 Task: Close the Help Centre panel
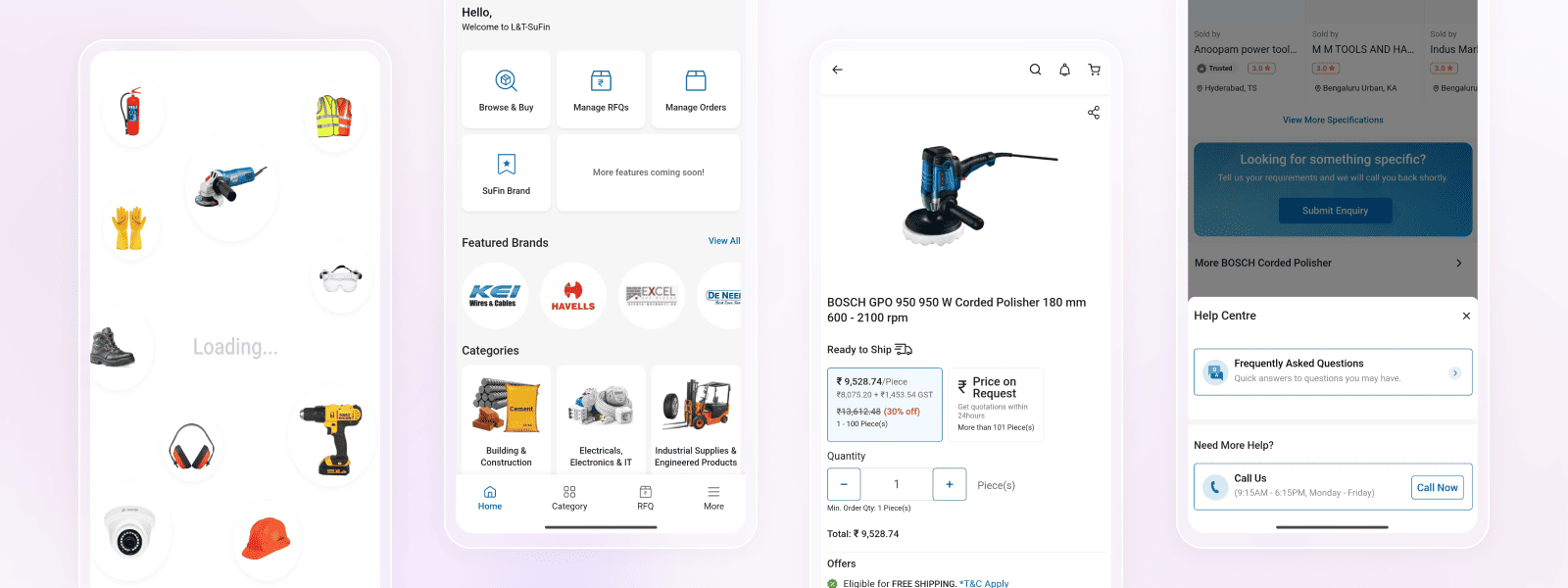pyautogui.click(x=1466, y=316)
